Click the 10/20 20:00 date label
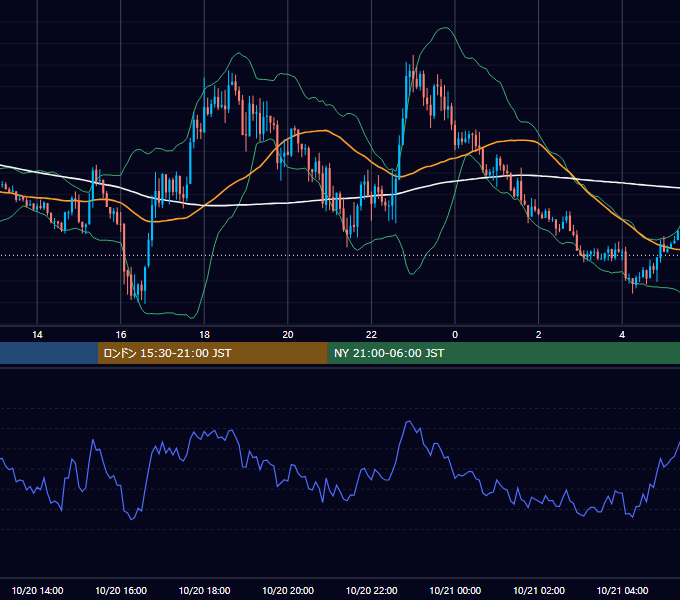 pos(288,590)
